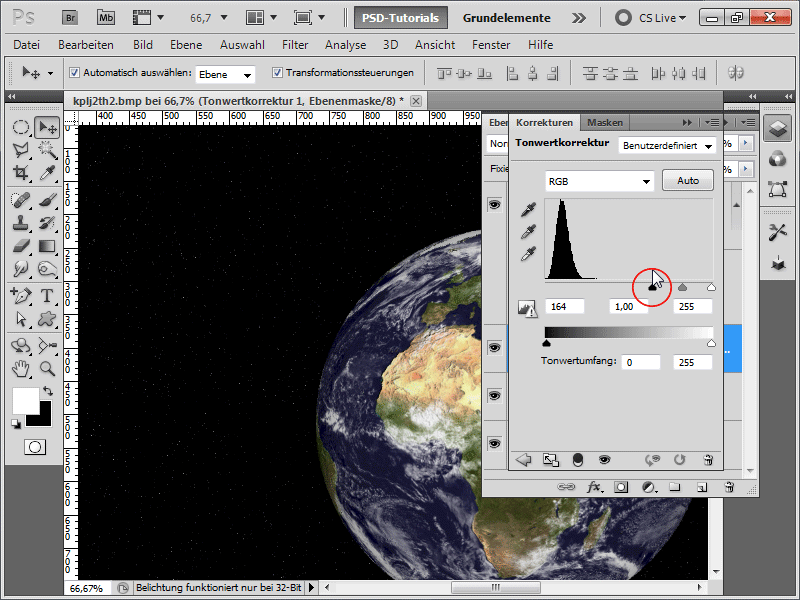Select the Path Selection arrow tool
Screen dimensions: 800x600
click(20, 319)
